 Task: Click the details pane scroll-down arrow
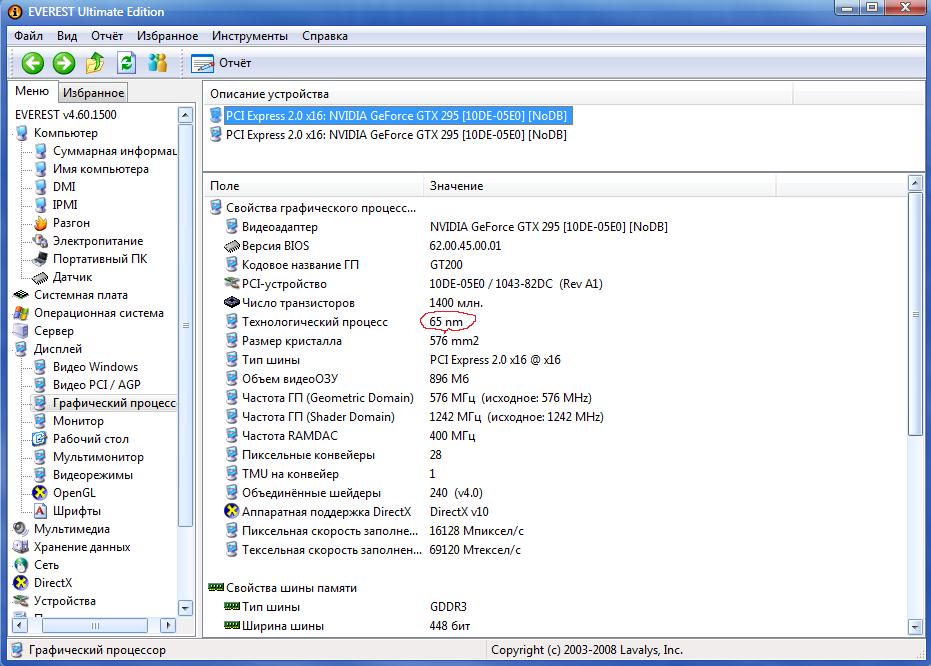tap(915, 627)
